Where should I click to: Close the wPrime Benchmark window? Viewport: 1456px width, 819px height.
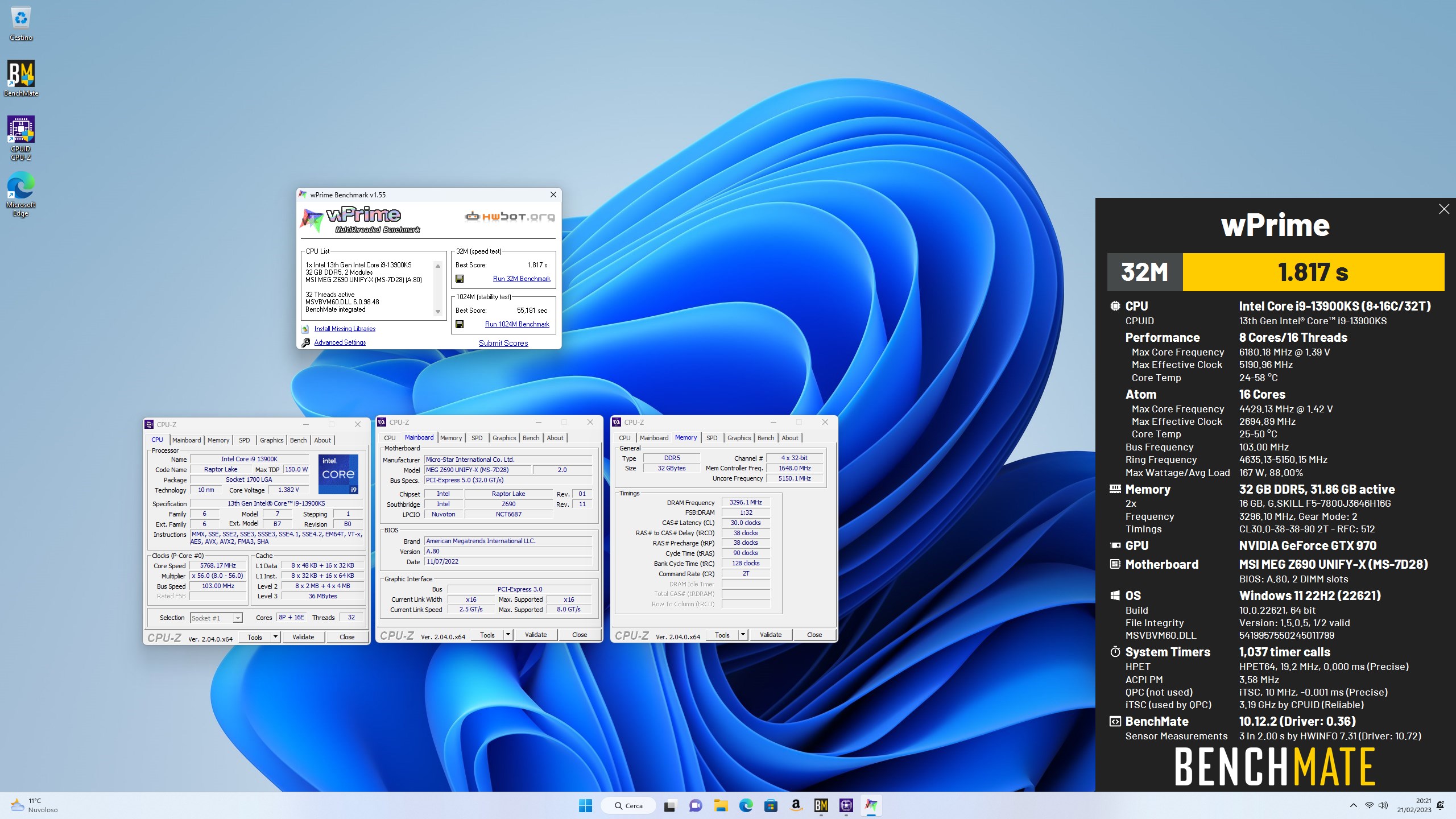coord(553,195)
